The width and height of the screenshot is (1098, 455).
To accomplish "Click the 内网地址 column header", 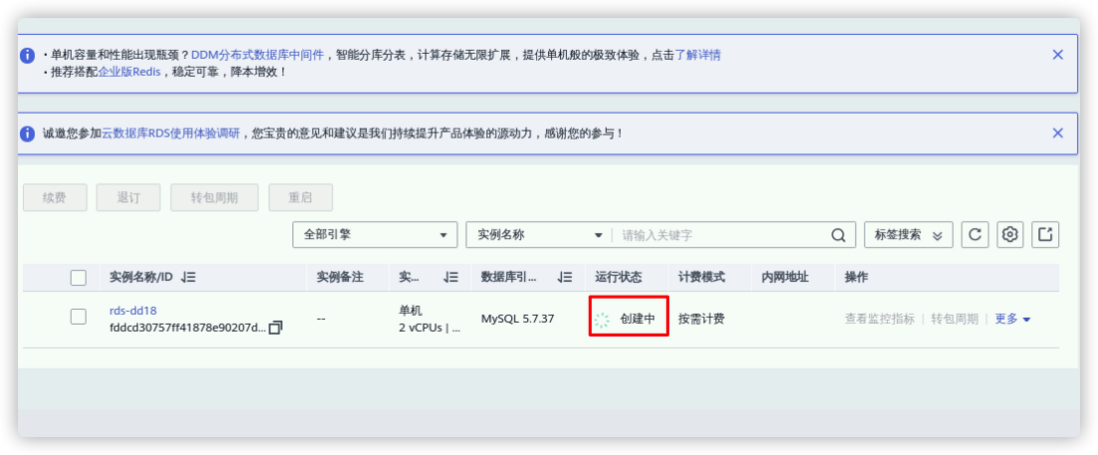I will [x=785, y=277].
